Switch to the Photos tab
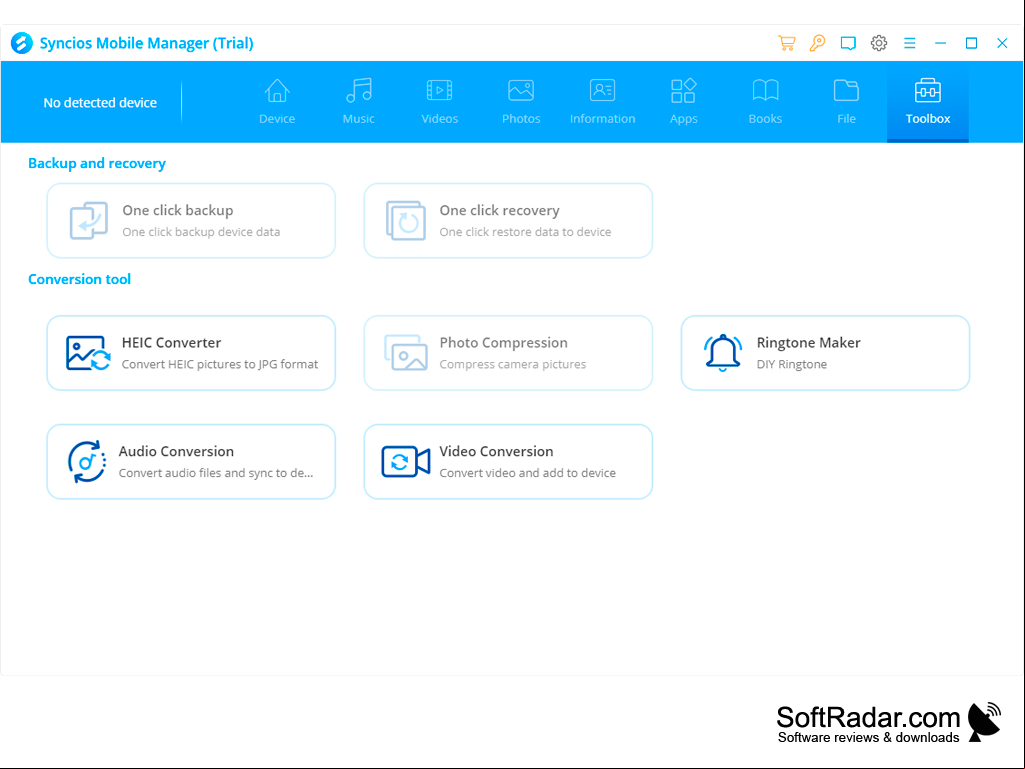 tap(521, 101)
